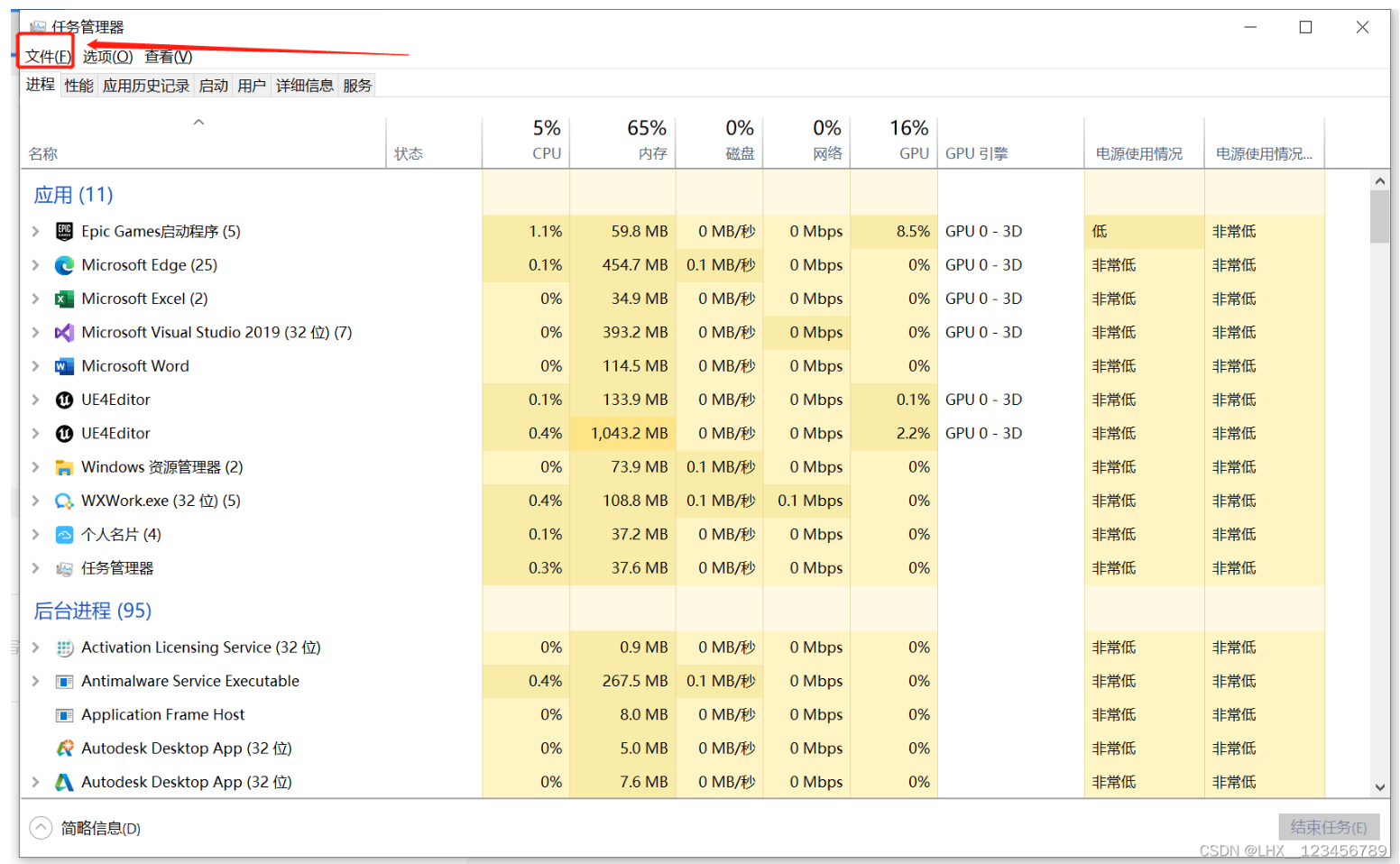
Task: Click the Microsoft Excel icon
Action: (x=64, y=299)
